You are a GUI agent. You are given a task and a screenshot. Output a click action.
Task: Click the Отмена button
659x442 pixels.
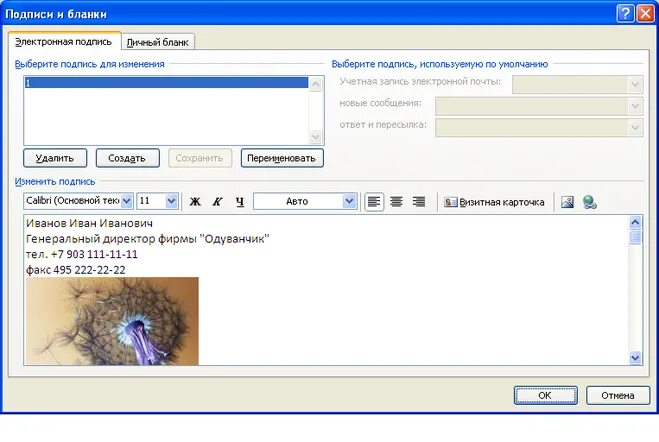click(x=618, y=395)
